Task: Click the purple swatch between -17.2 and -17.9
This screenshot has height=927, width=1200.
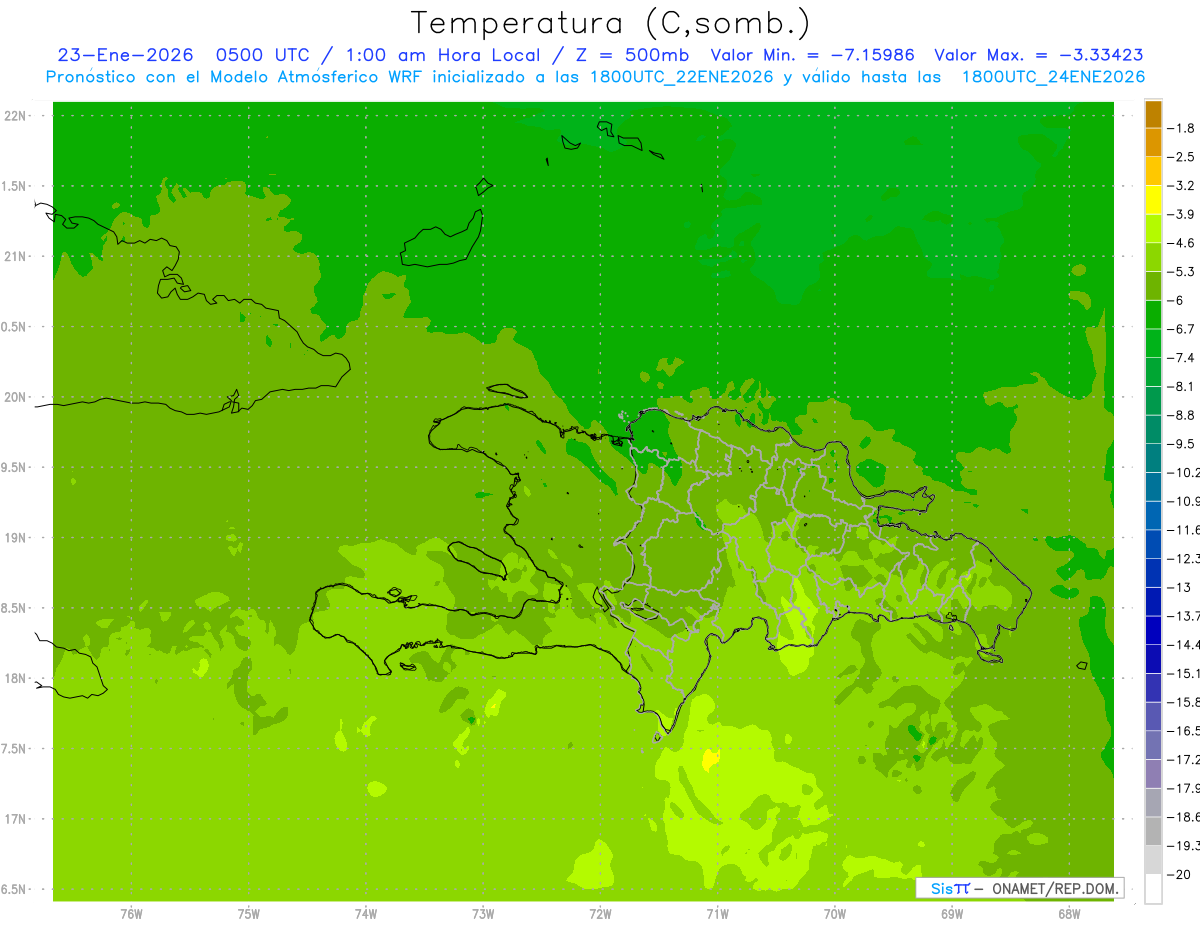Action: click(1153, 774)
